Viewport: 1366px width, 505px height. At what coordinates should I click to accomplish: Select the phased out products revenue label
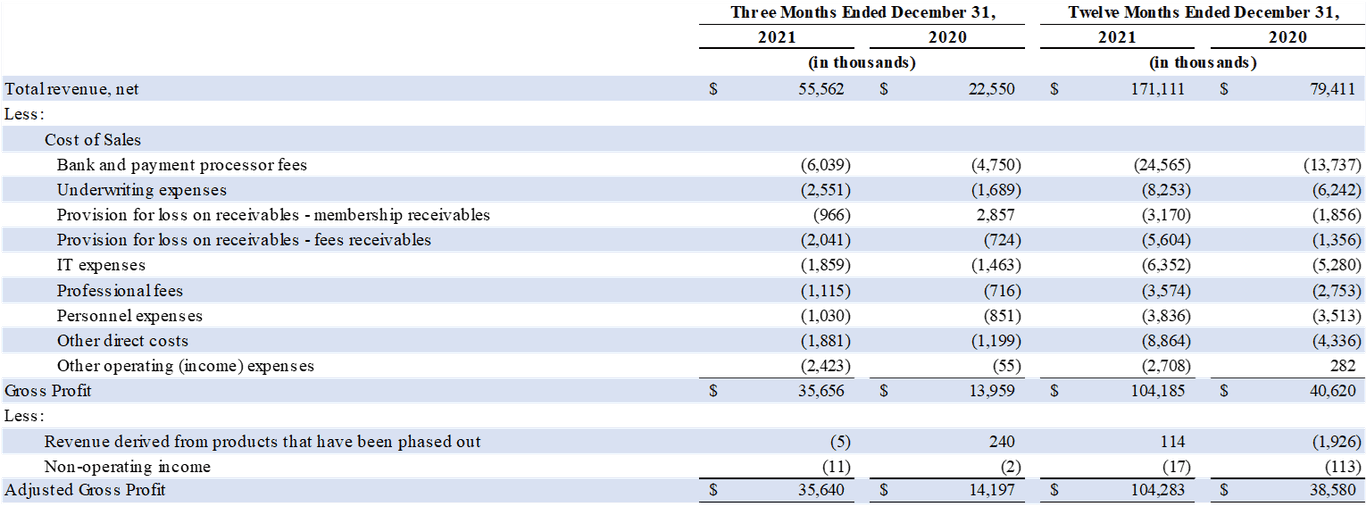coord(263,442)
